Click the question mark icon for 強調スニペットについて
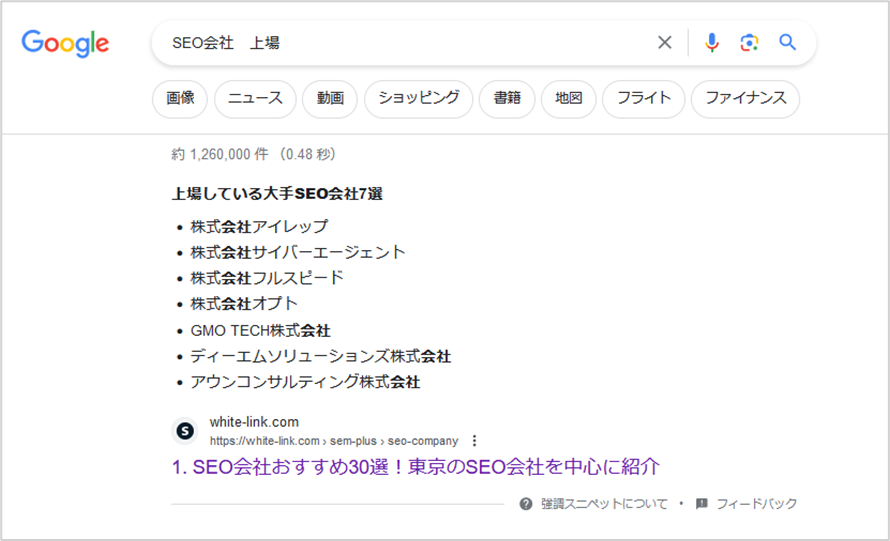Image resolution: width=890 pixels, height=541 pixels. tap(526, 504)
